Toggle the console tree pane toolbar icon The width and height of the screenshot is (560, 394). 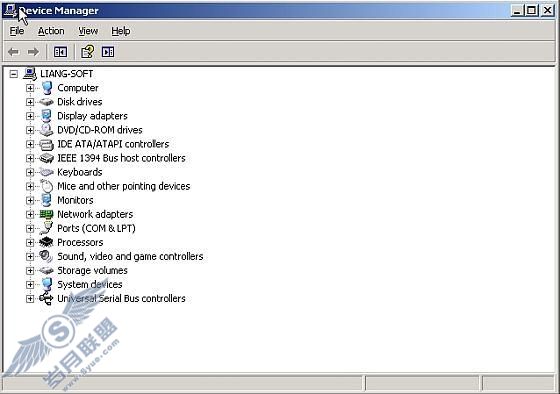pyautogui.click(x=60, y=52)
